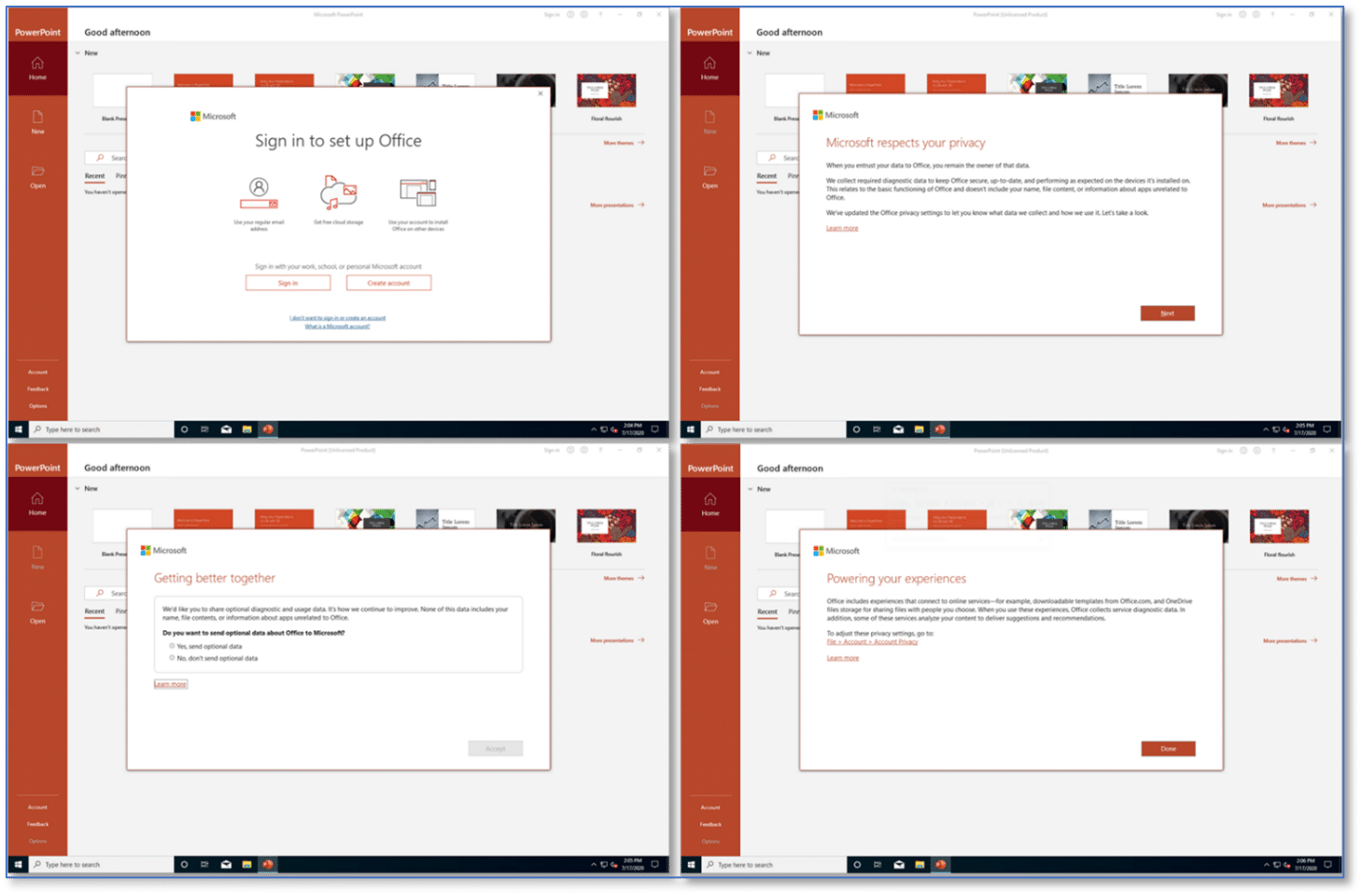Click Next in the privacy dialog

[1167, 314]
